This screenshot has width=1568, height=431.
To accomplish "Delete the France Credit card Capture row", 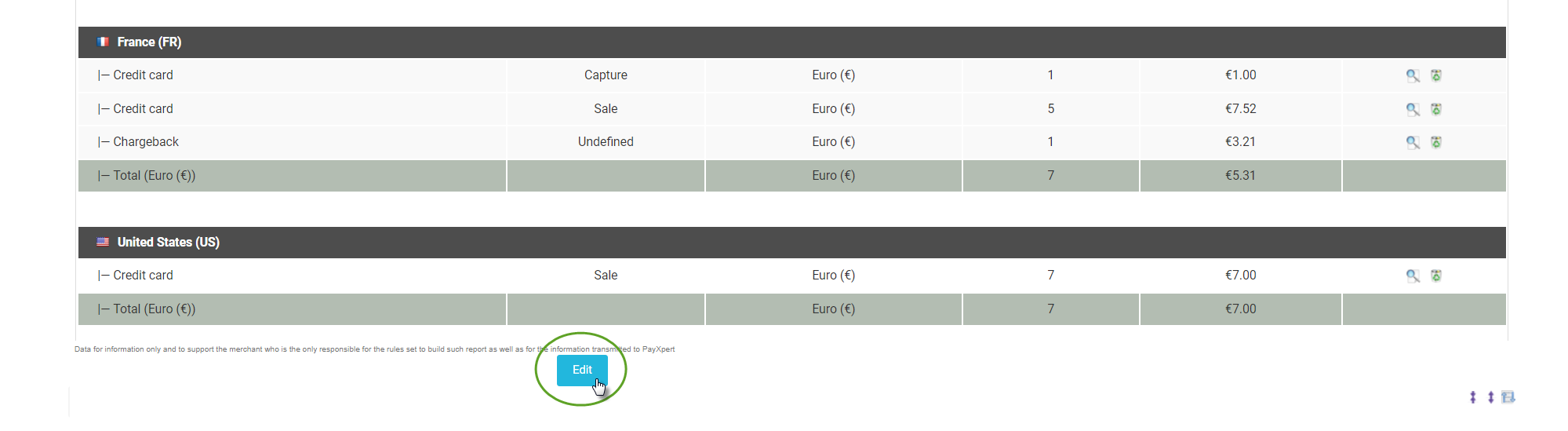I will [1436, 75].
